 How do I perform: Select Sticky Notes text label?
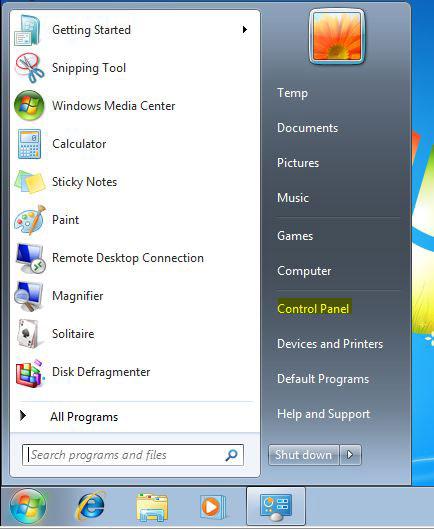pyautogui.click(x=84, y=182)
